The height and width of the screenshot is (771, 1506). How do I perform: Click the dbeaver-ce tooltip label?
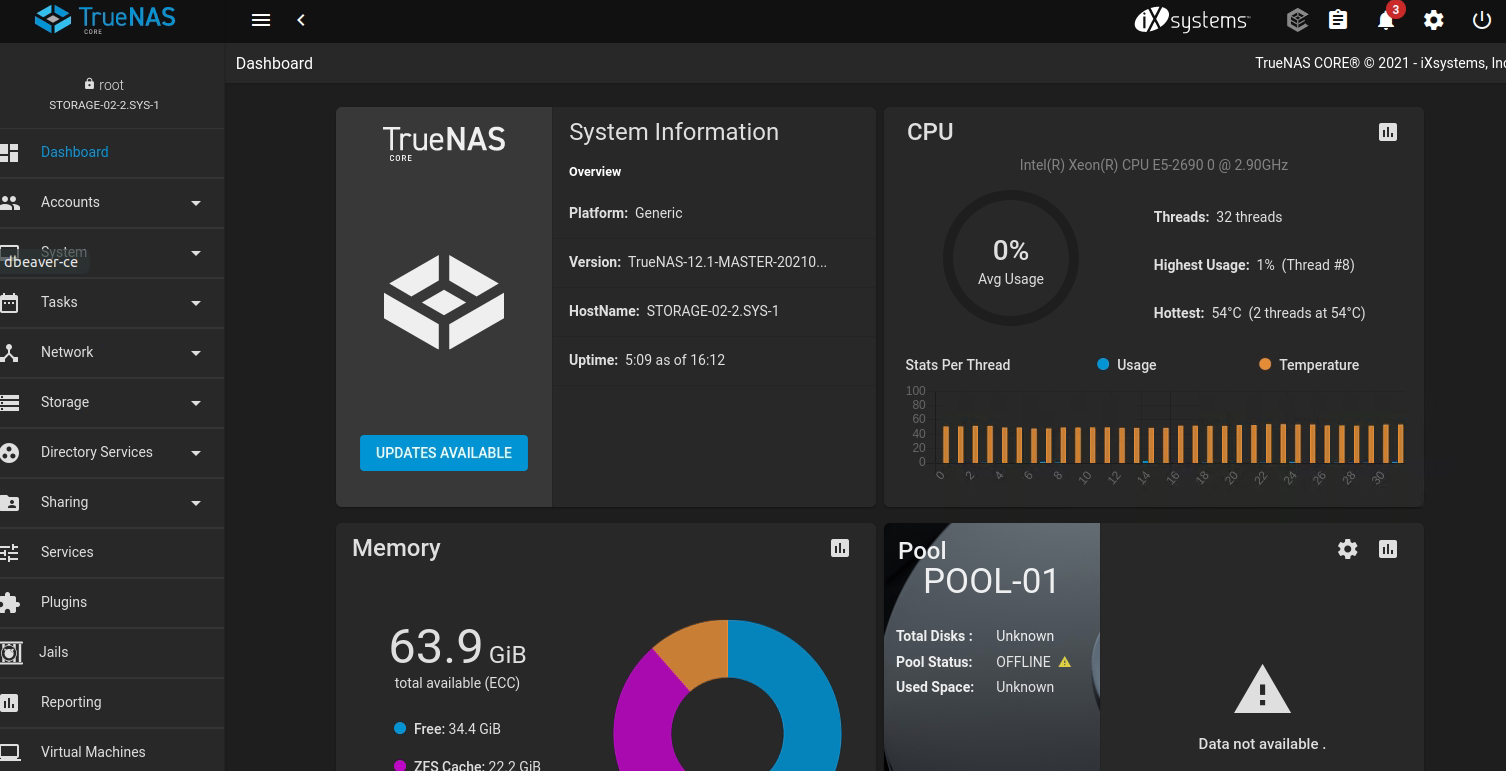[x=41, y=262]
